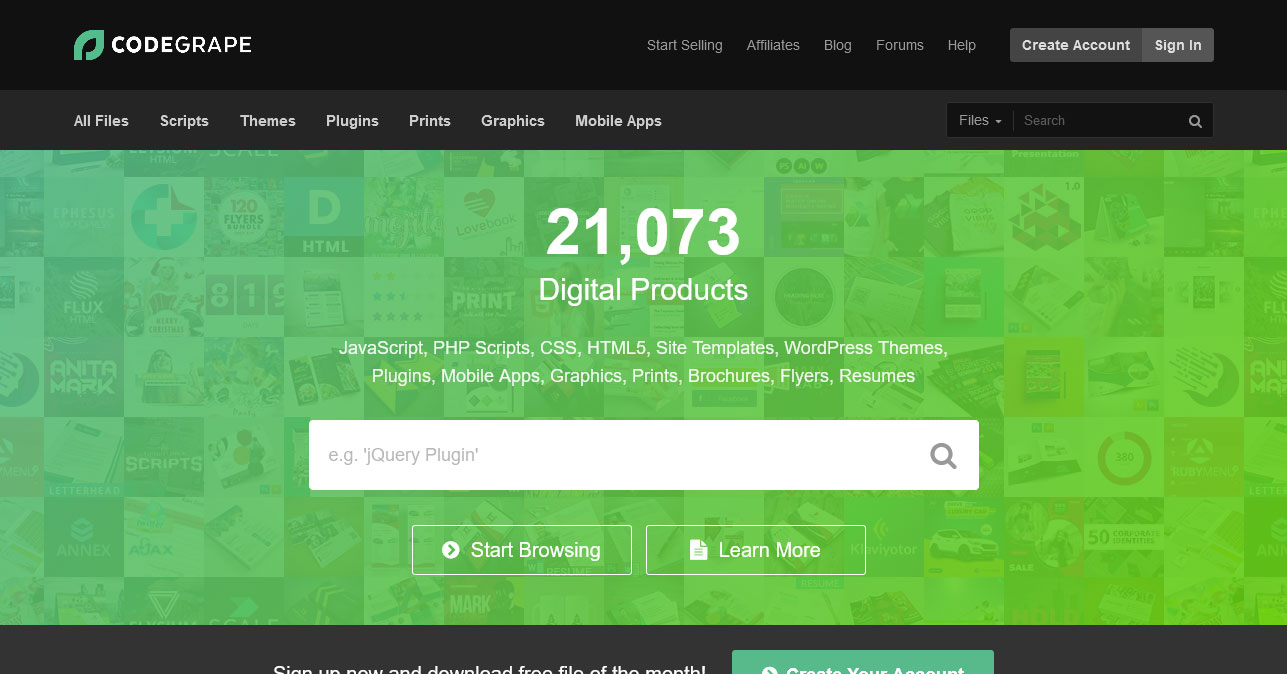Image resolution: width=1287 pixels, height=674 pixels.
Task: Open the Affiliates link
Action: tap(773, 45)
